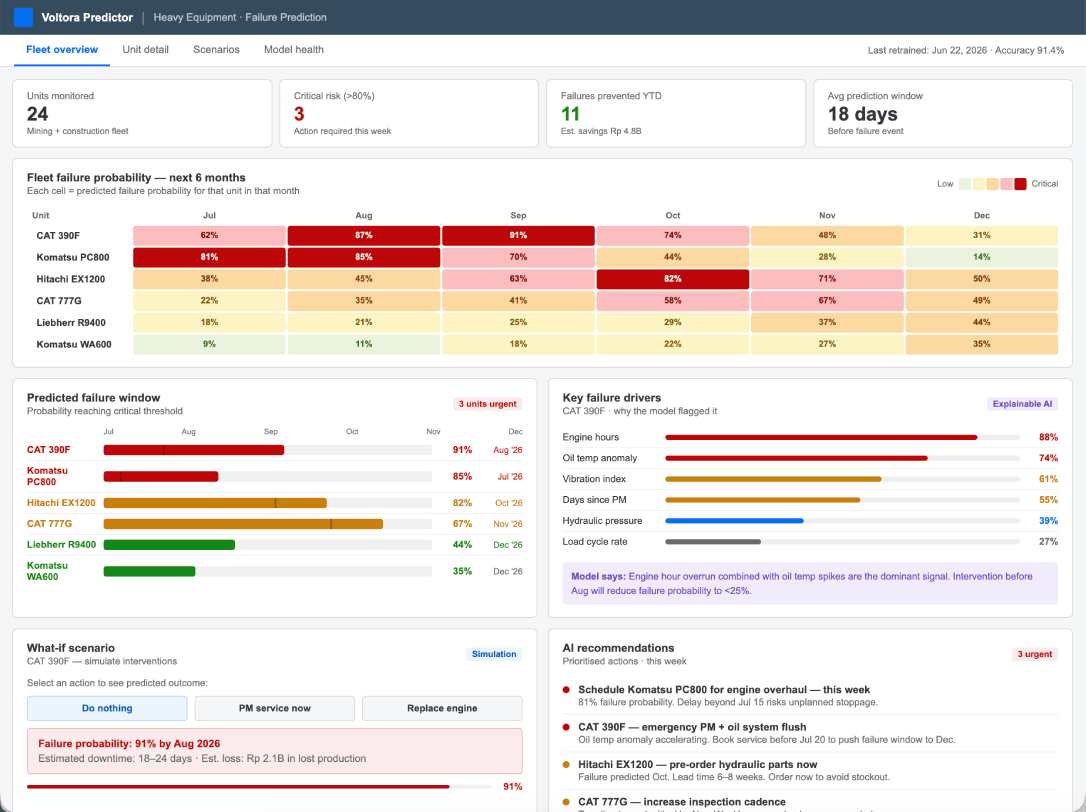The image size is (1086, 812).
Task: Click the lightest green Low legend swatch
Action: tap(964, 184)
